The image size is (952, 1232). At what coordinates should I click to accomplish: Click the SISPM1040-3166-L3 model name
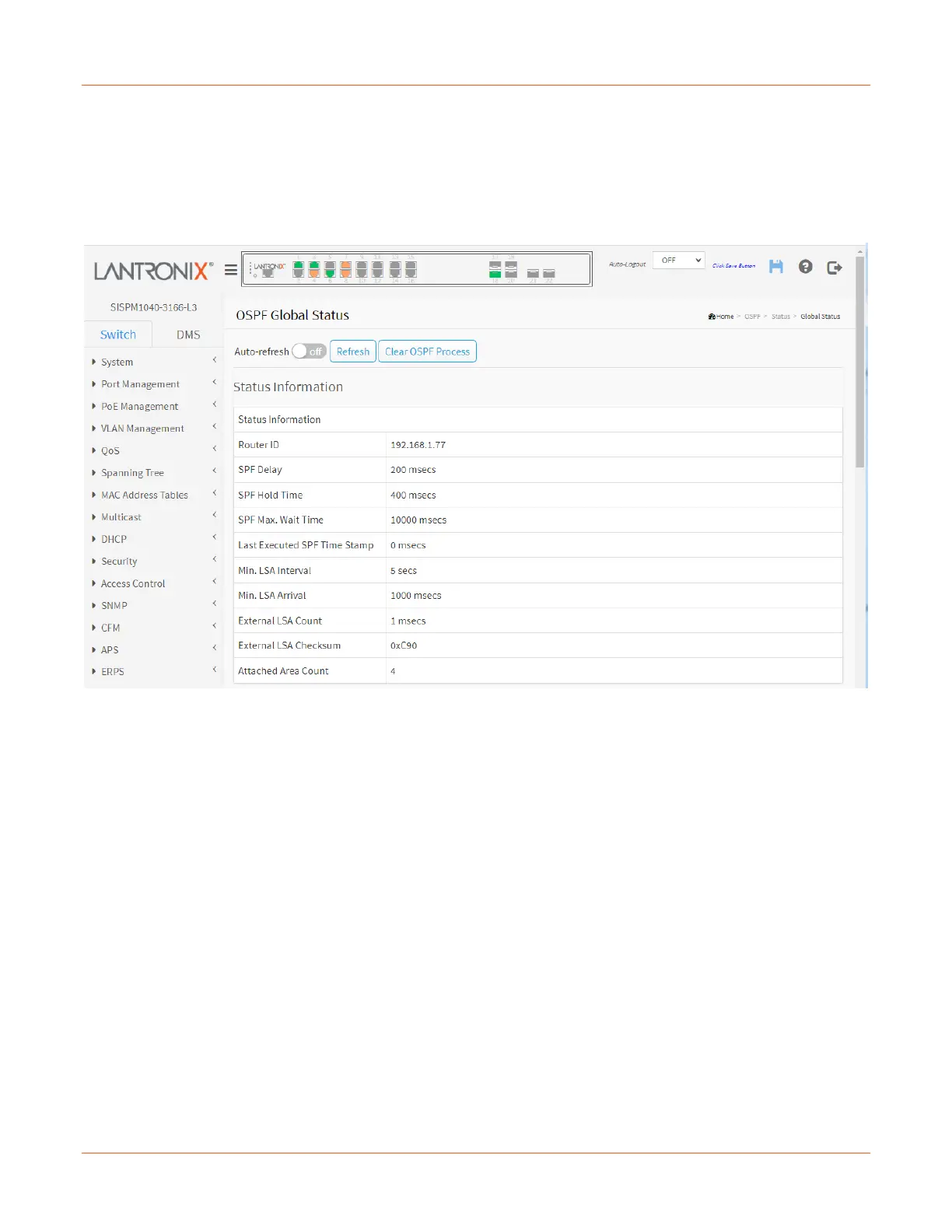[x=153, y=307]
